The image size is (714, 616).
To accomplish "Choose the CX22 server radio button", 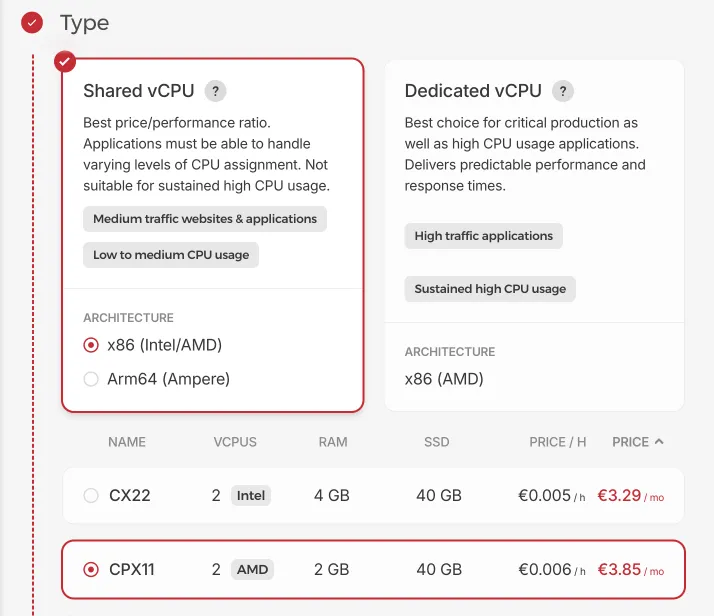I will 91,495.
